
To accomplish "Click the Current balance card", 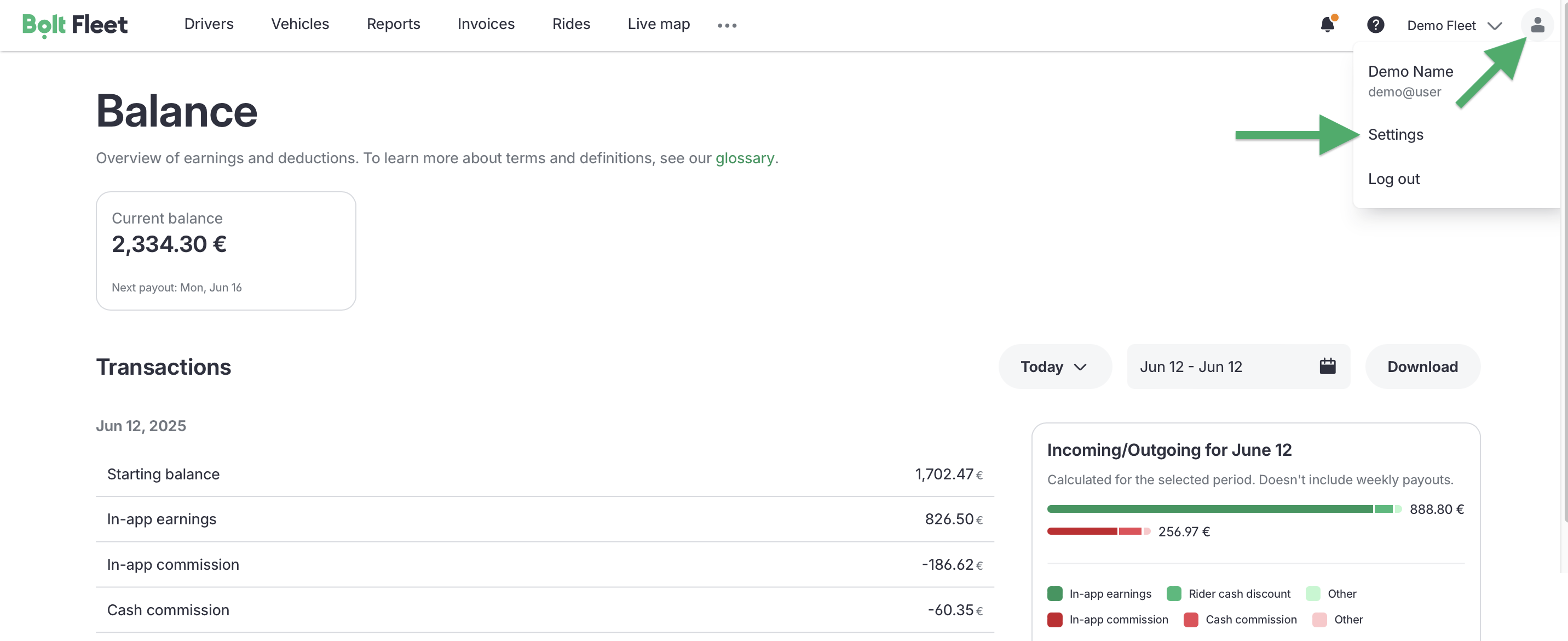I will [x=226, y=251].
